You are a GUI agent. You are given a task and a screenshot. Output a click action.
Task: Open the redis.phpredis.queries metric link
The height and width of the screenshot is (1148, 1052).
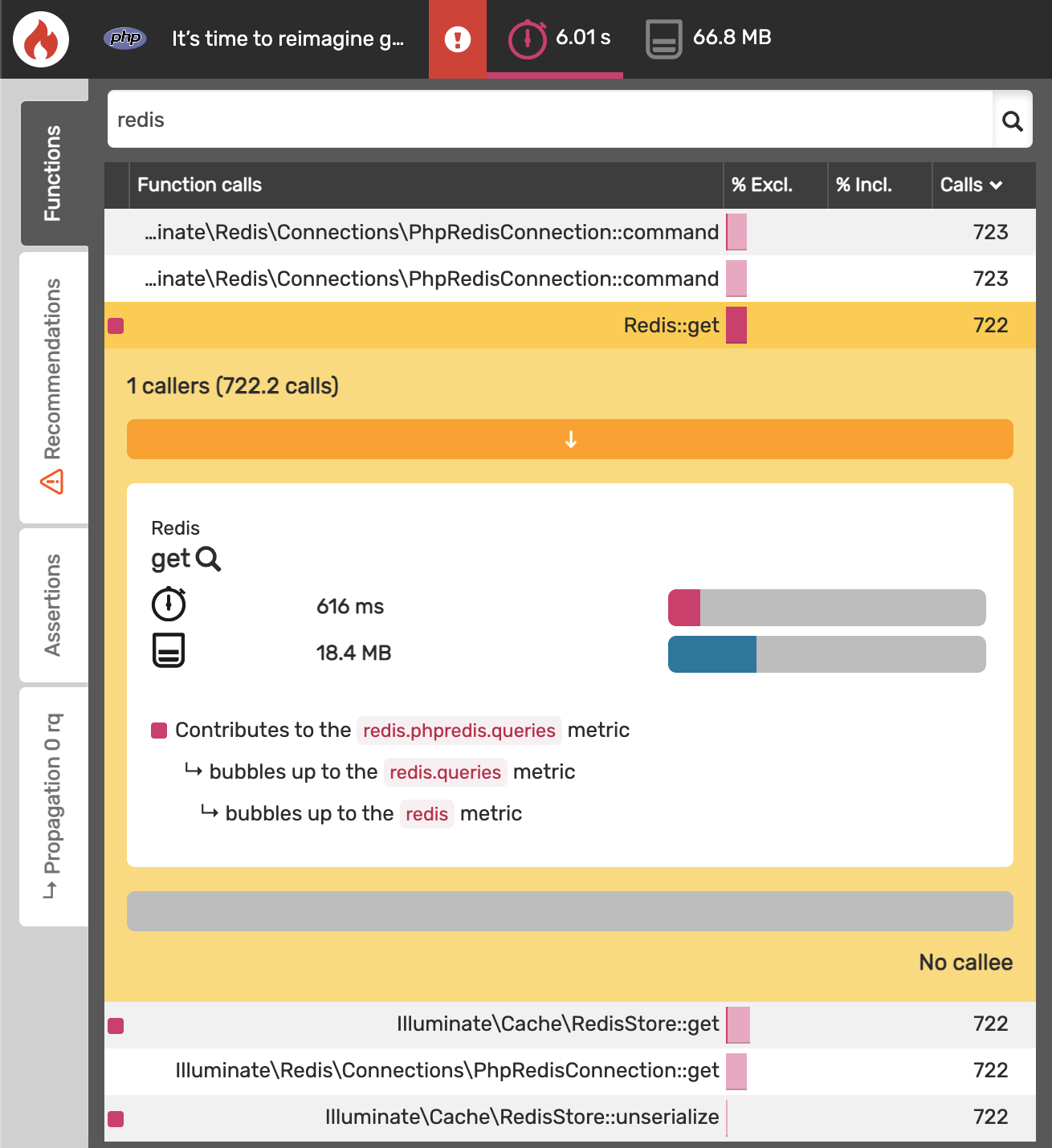tap(459, 731)
